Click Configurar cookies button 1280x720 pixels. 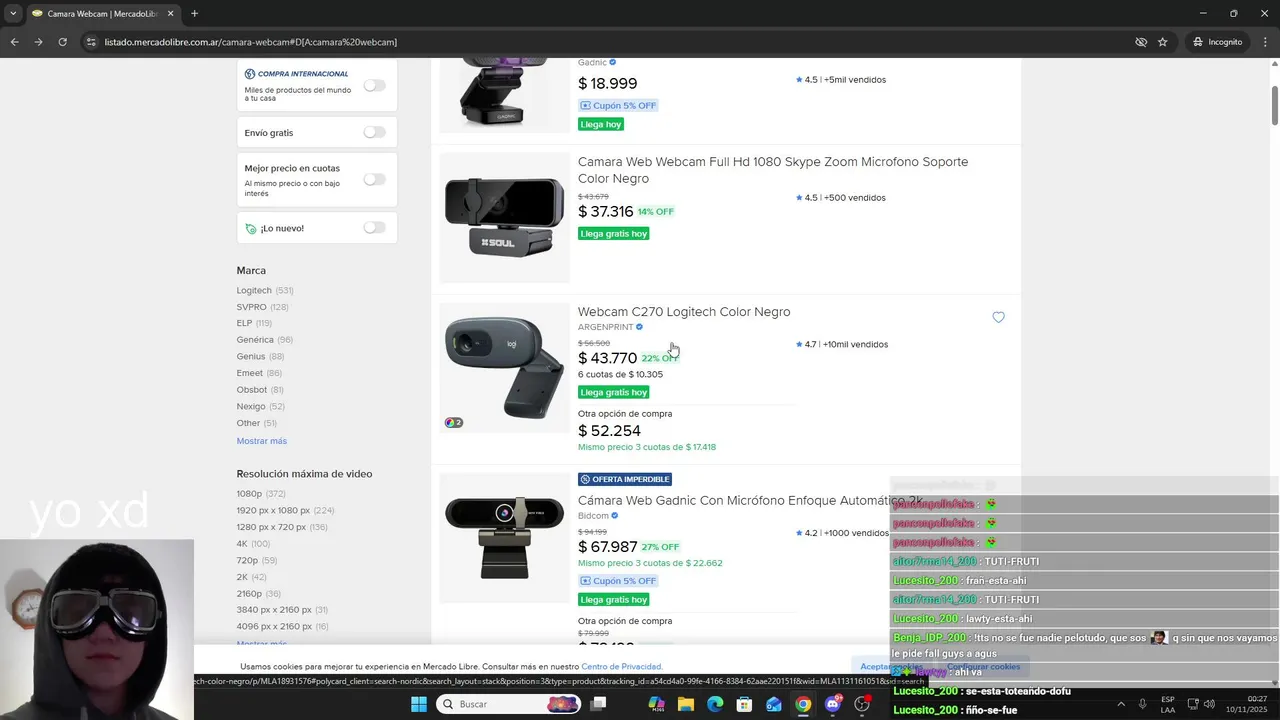click(984, 666)
